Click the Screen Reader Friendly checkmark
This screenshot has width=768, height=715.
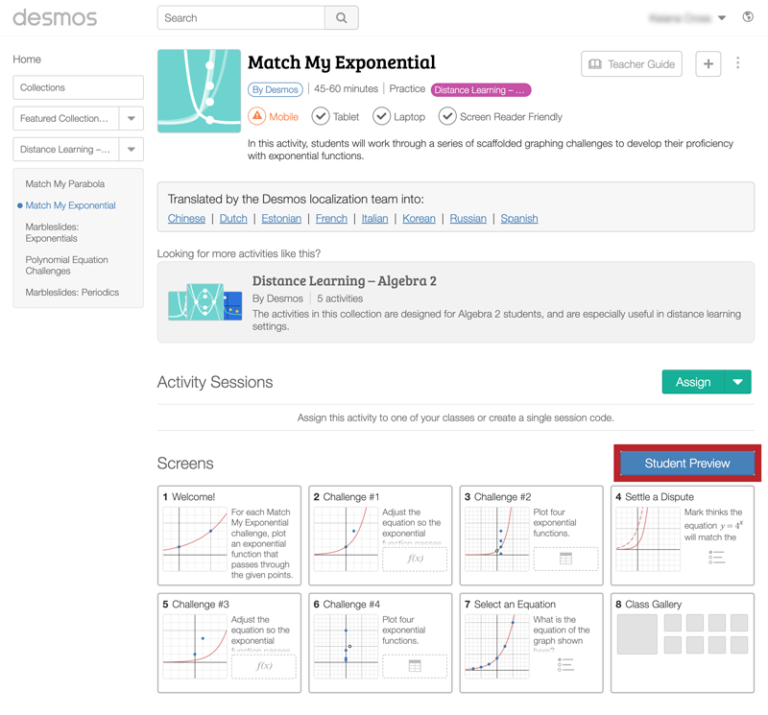[x=447, y=116]
